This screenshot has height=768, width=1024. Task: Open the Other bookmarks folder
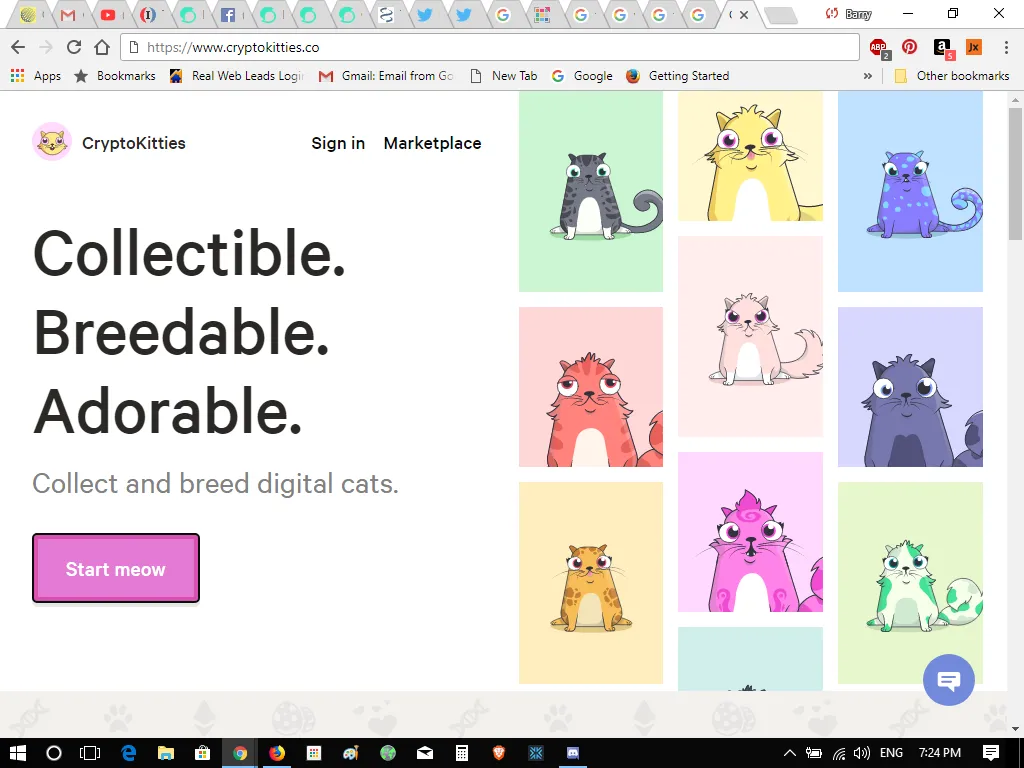952,76
